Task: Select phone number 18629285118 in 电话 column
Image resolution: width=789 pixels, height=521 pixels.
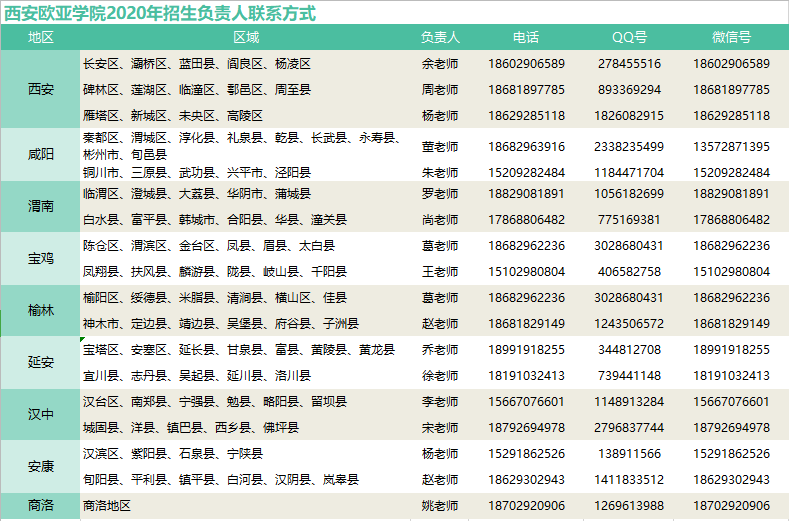Action: [x=526, y=116]
